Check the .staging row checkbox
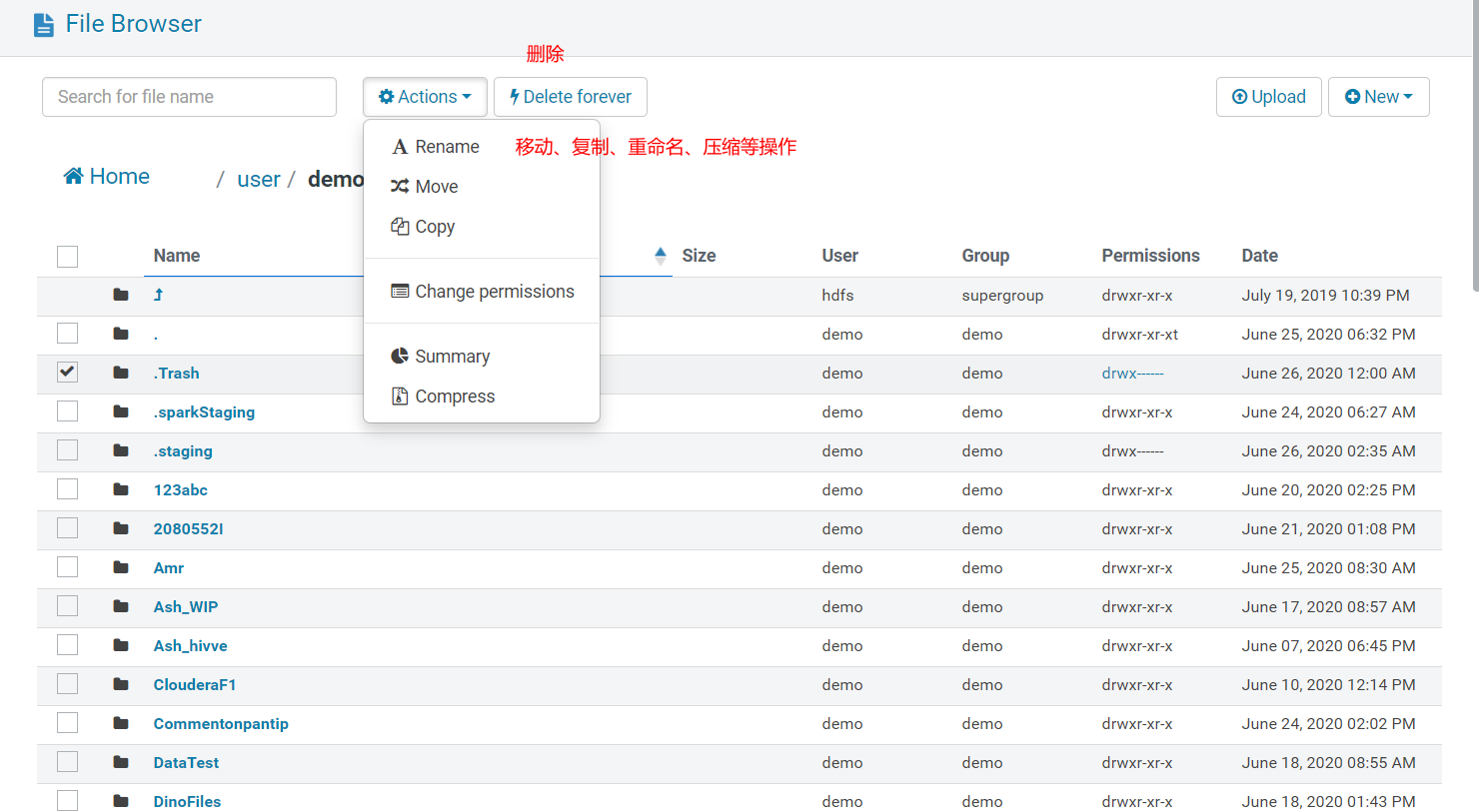 (68, 450)
